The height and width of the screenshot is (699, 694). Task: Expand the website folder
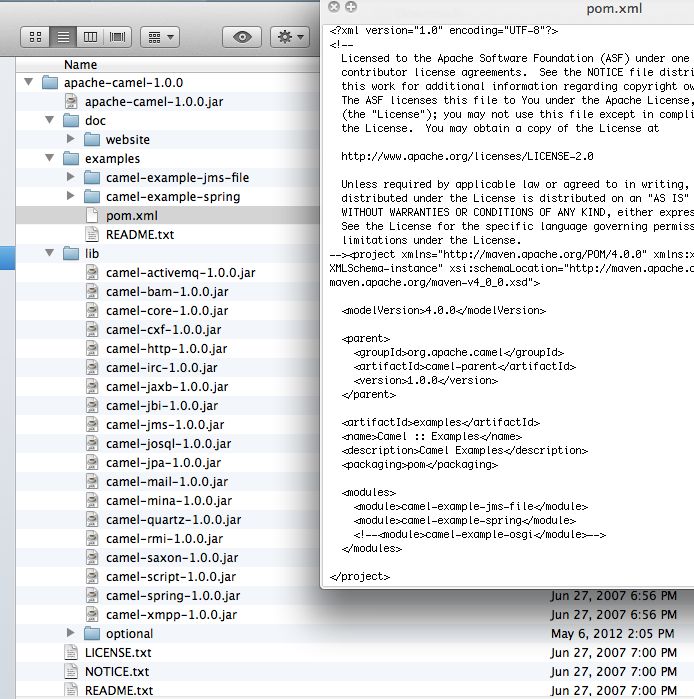click(70, 139)
